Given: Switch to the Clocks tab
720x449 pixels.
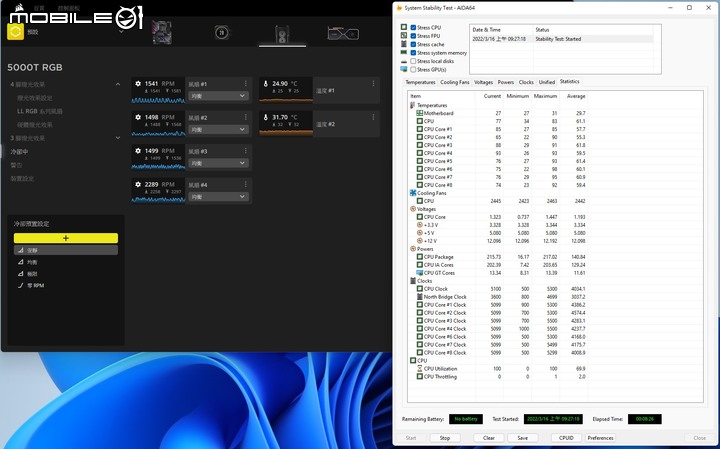Looking at the screenshot, I should click(526, 82).
